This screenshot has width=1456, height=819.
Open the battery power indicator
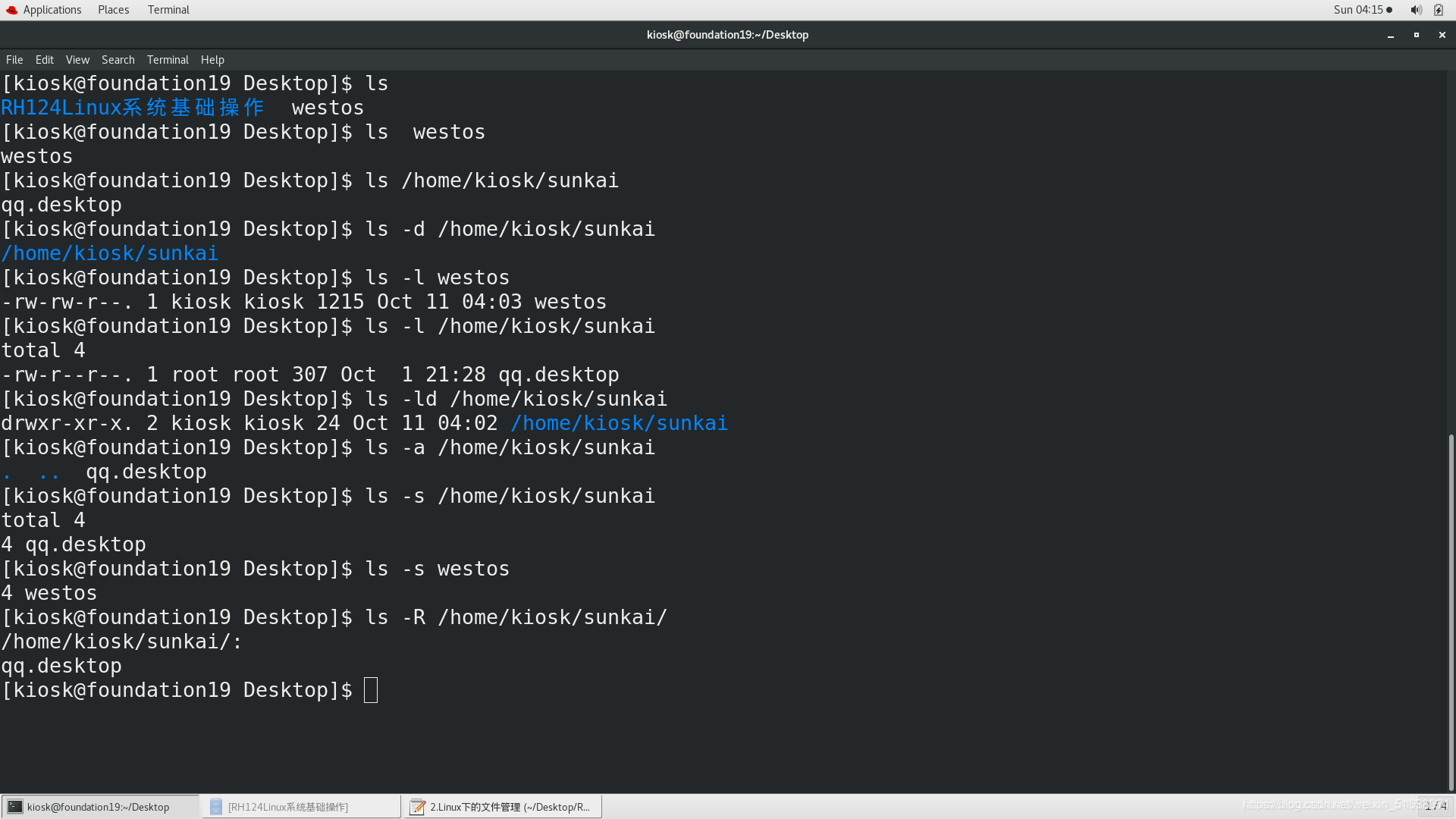[x=1439, y=10]
